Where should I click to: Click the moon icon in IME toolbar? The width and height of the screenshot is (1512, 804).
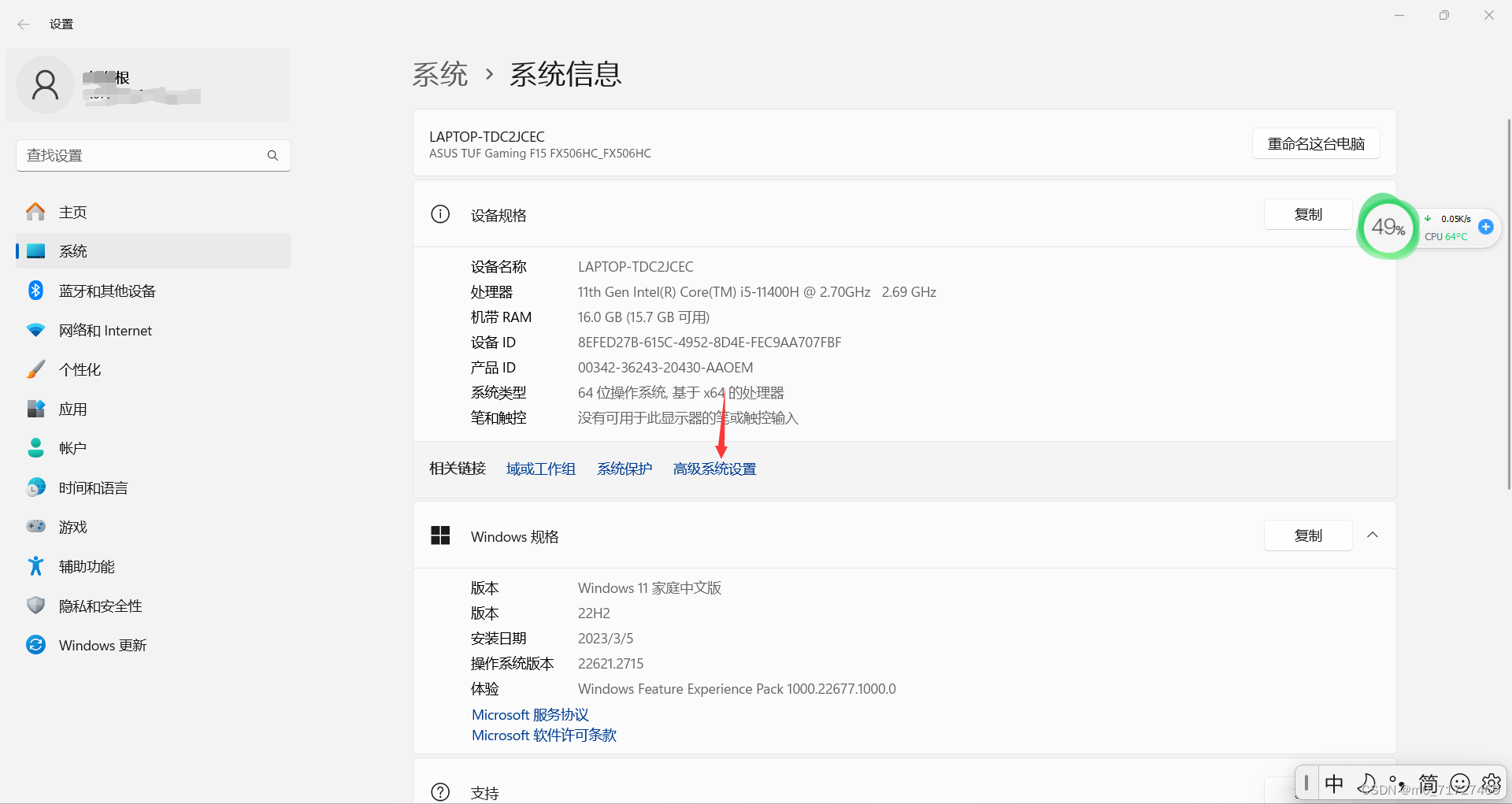(1366, 784)
